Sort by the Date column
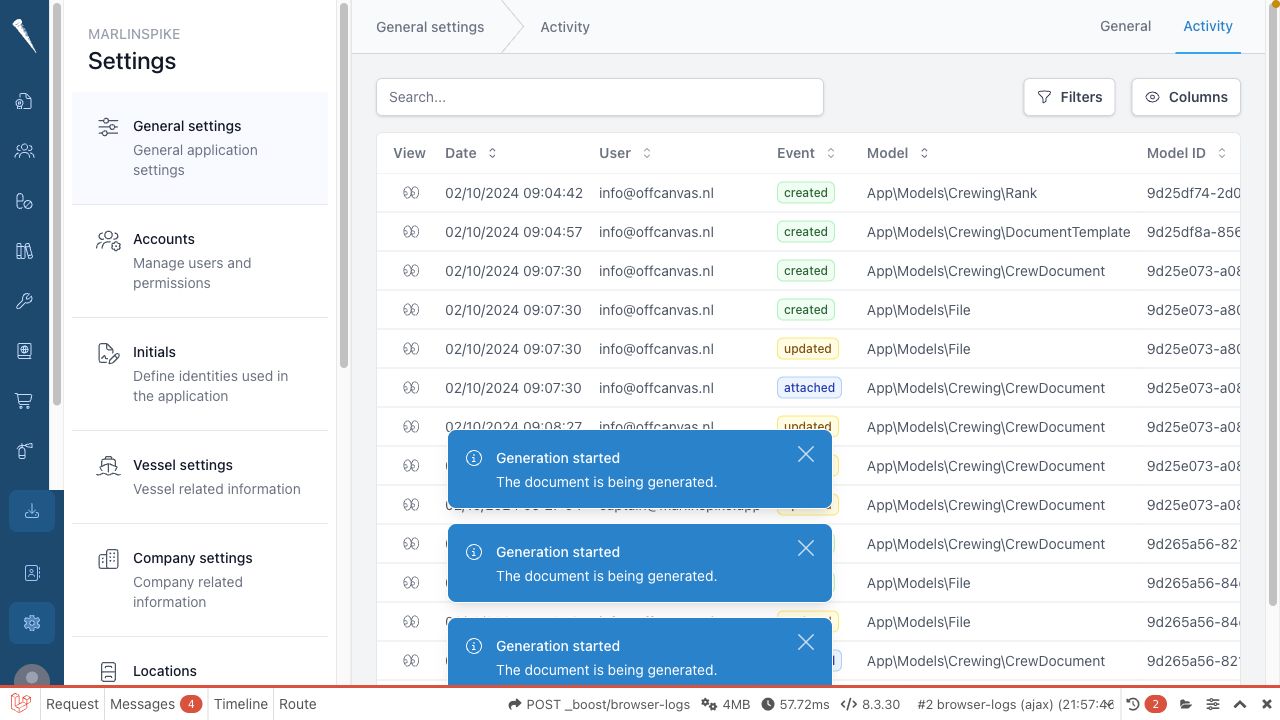Screen dimensions: 1280x720 click(471, 153)
